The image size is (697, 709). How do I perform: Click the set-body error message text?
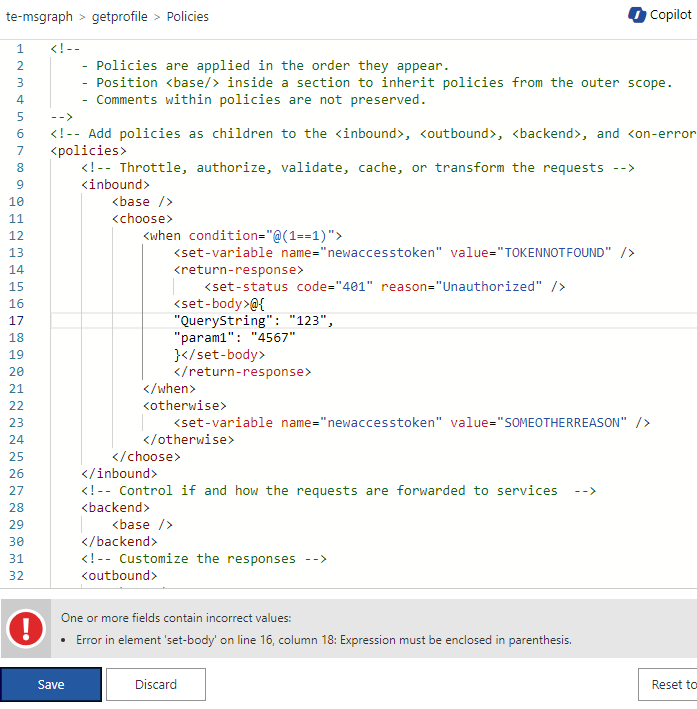324,640
